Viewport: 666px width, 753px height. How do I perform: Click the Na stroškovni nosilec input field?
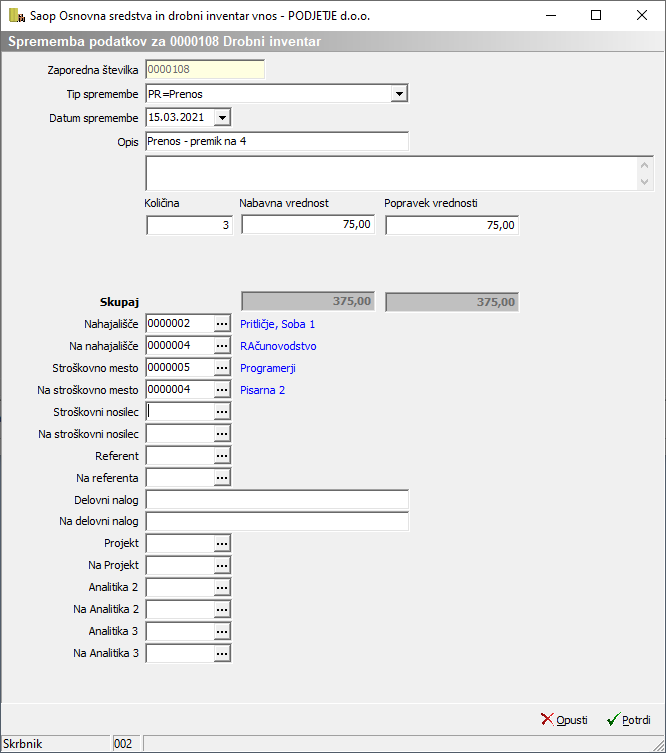[x=180, y=434]
